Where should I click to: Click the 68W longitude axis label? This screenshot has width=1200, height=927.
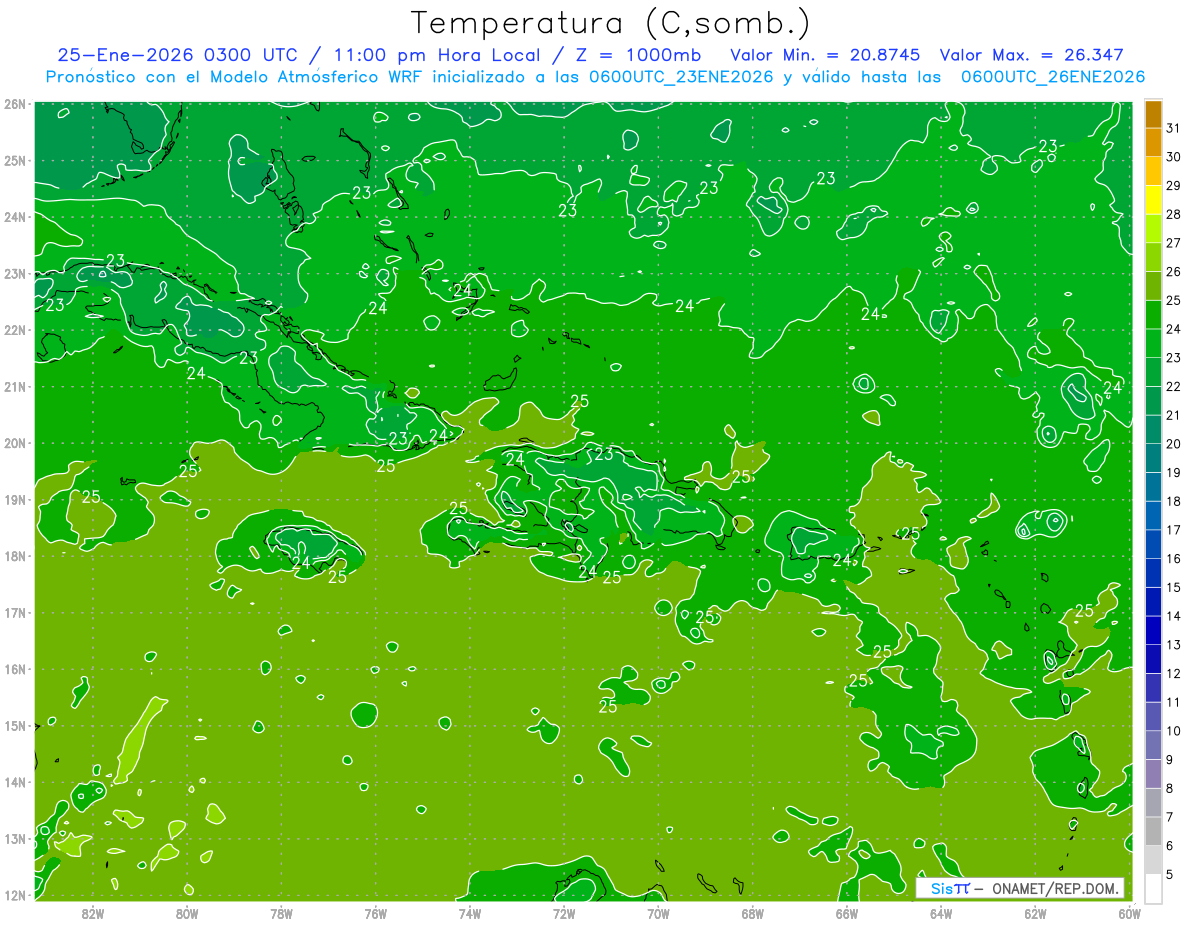click(753, 913)
